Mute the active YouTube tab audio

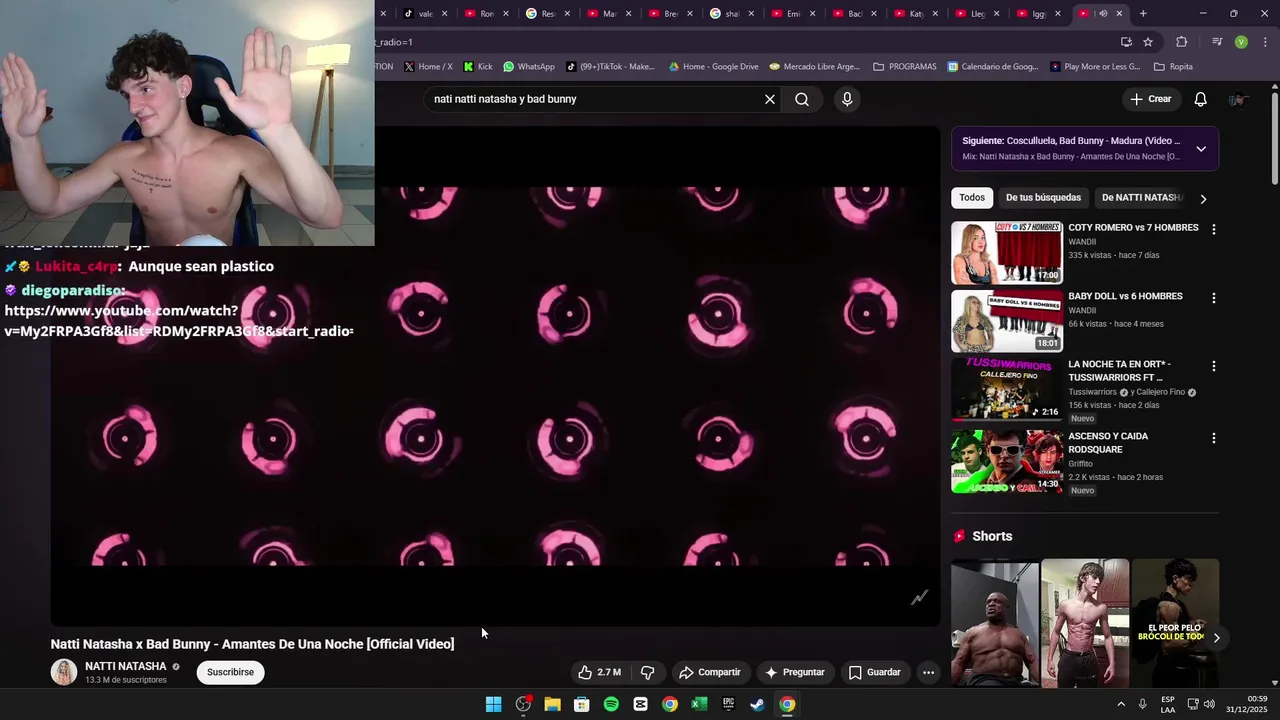click(1103, 13)
